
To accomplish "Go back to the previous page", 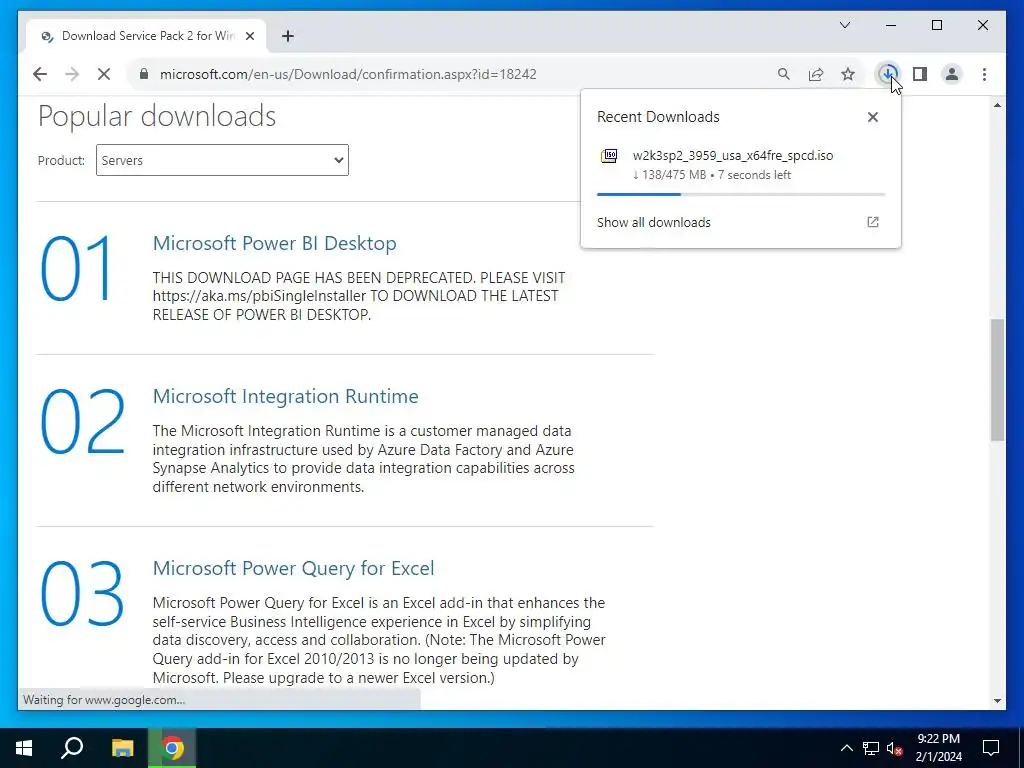I will [x=40, y=74].
